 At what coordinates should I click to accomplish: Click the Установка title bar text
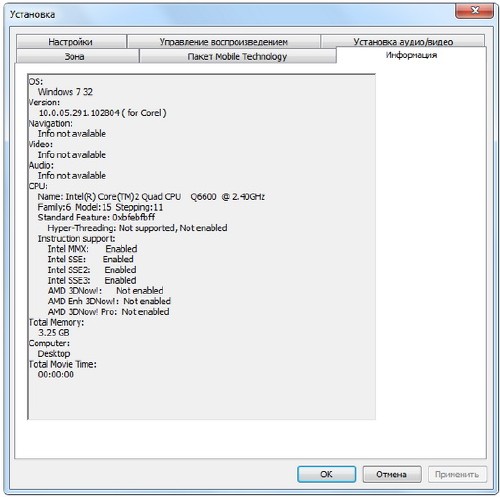(x=32, y=14)
